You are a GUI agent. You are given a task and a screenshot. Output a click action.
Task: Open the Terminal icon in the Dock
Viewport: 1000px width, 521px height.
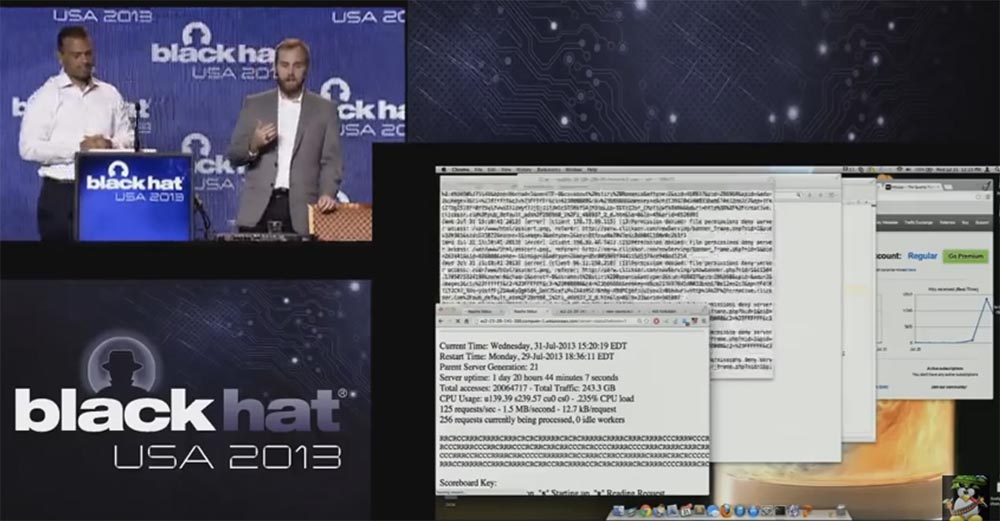coord(780,511)
